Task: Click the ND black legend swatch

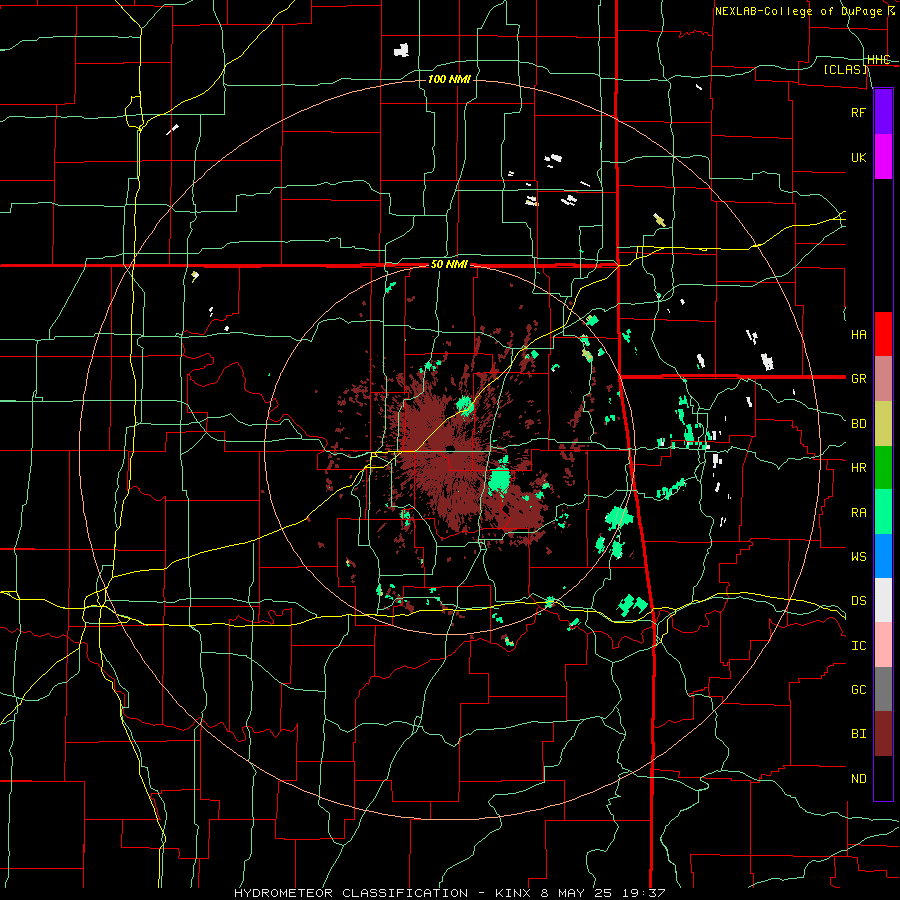Action: pyautogui.click(x=883, y=778)
